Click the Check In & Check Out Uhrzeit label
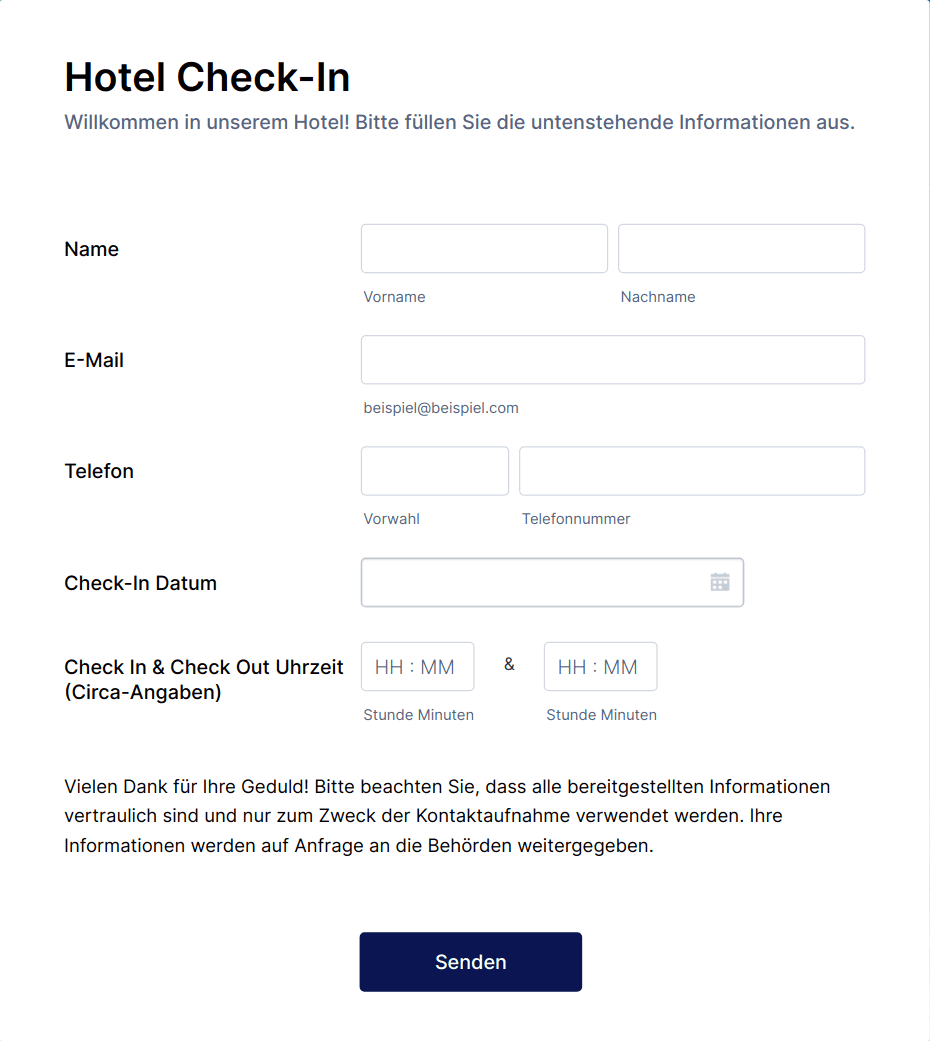The image size is (930, 1041). [x=204, y=679]
